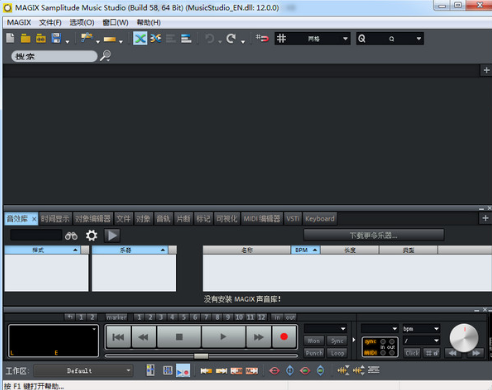Open the workspace Default dropdown

click(83, 371)
